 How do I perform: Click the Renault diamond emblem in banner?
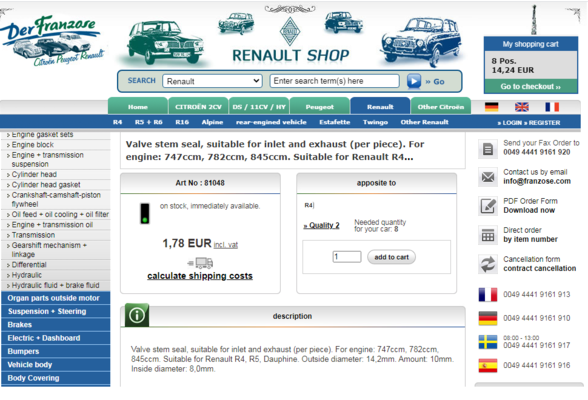290,31
